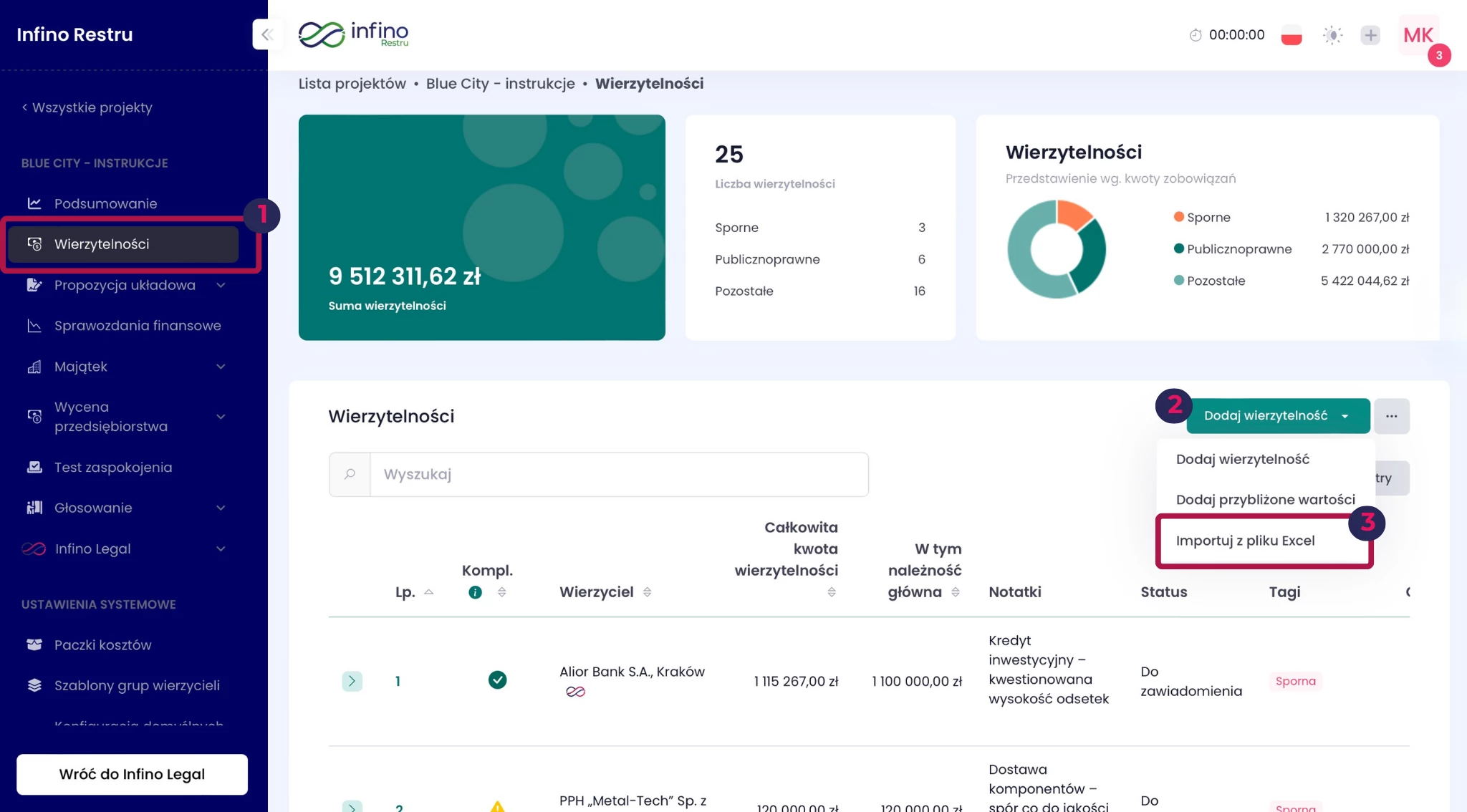
Task: Select Importuj z pliku Excel option
Action: tap(1245, 541)
